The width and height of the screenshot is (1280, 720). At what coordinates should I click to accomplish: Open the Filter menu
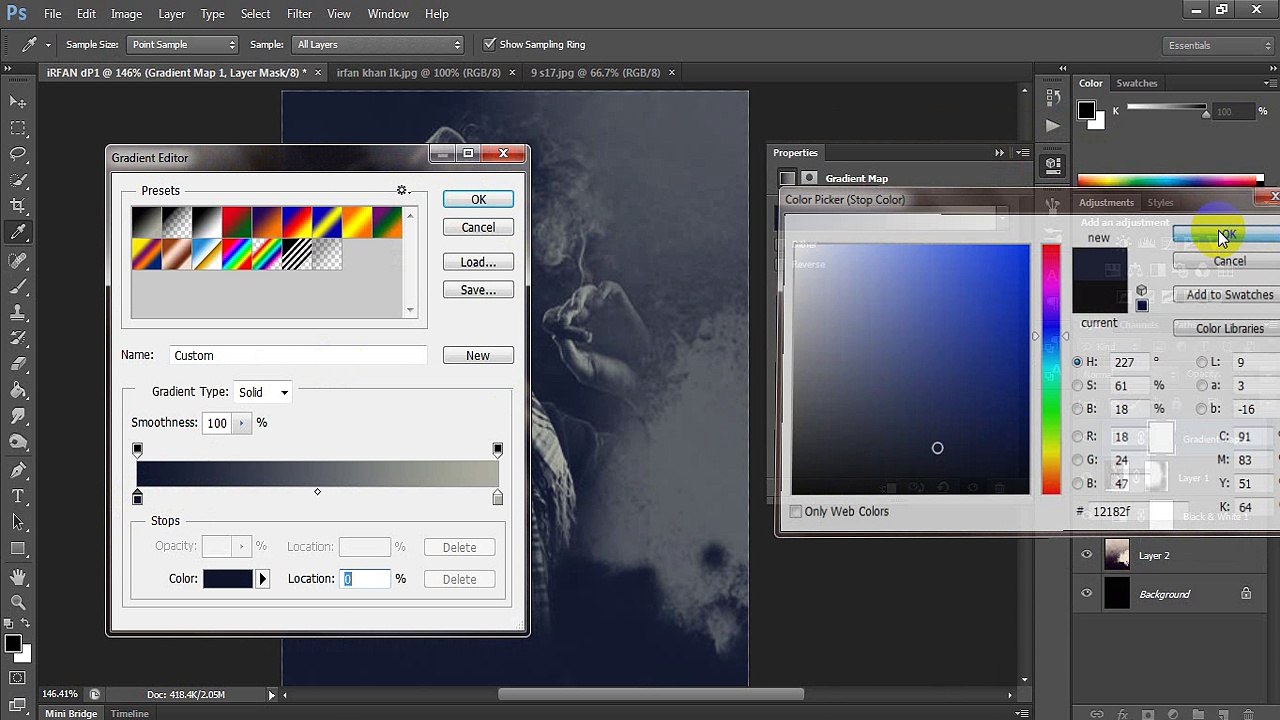[x=299, y=14]
